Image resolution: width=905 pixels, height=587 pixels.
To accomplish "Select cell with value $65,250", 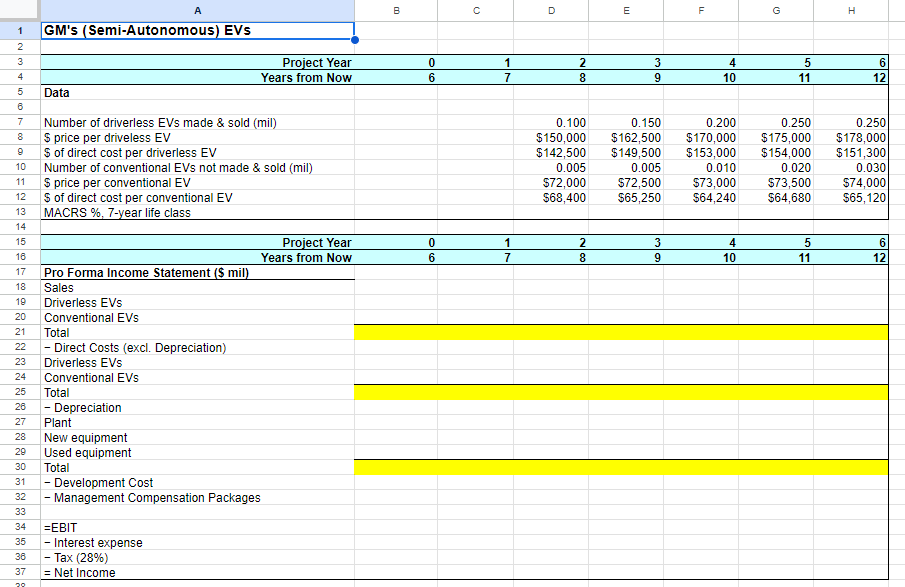I will 626,197.
